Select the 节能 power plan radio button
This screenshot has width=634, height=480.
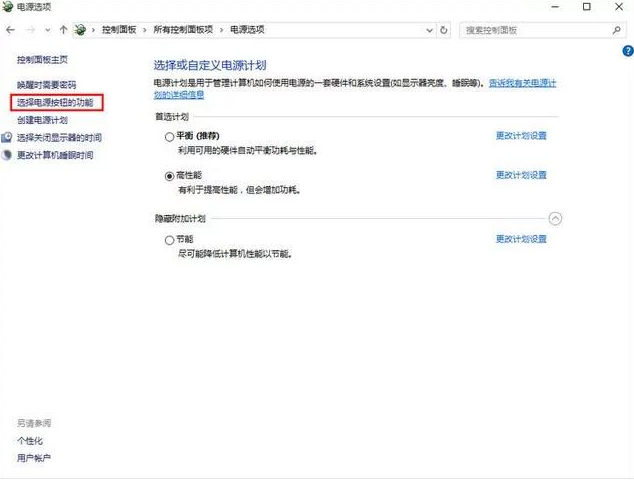[169, 240]
